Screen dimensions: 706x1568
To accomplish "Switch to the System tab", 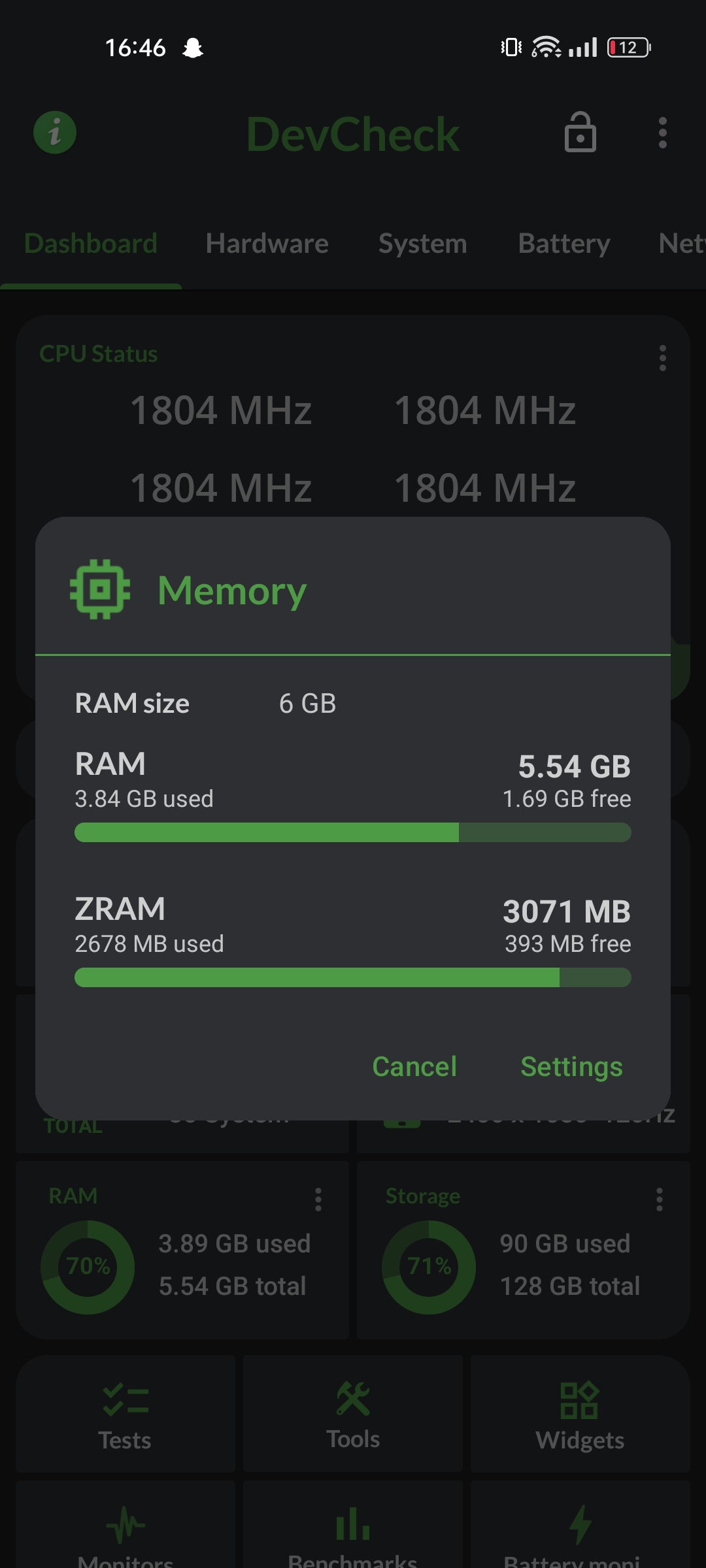I will pyautogui.click(x=422, y=244).
